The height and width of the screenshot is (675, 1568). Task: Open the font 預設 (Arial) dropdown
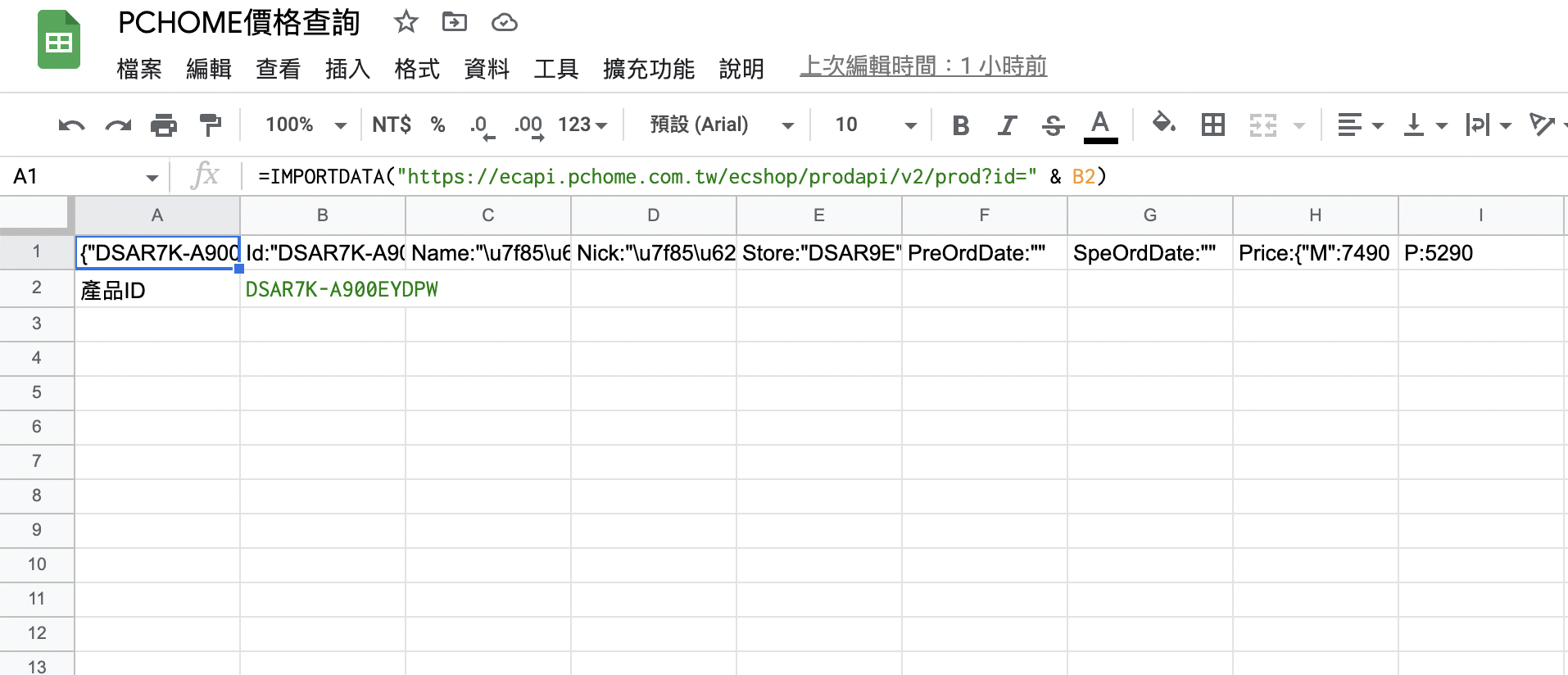(x=722, y=125)
